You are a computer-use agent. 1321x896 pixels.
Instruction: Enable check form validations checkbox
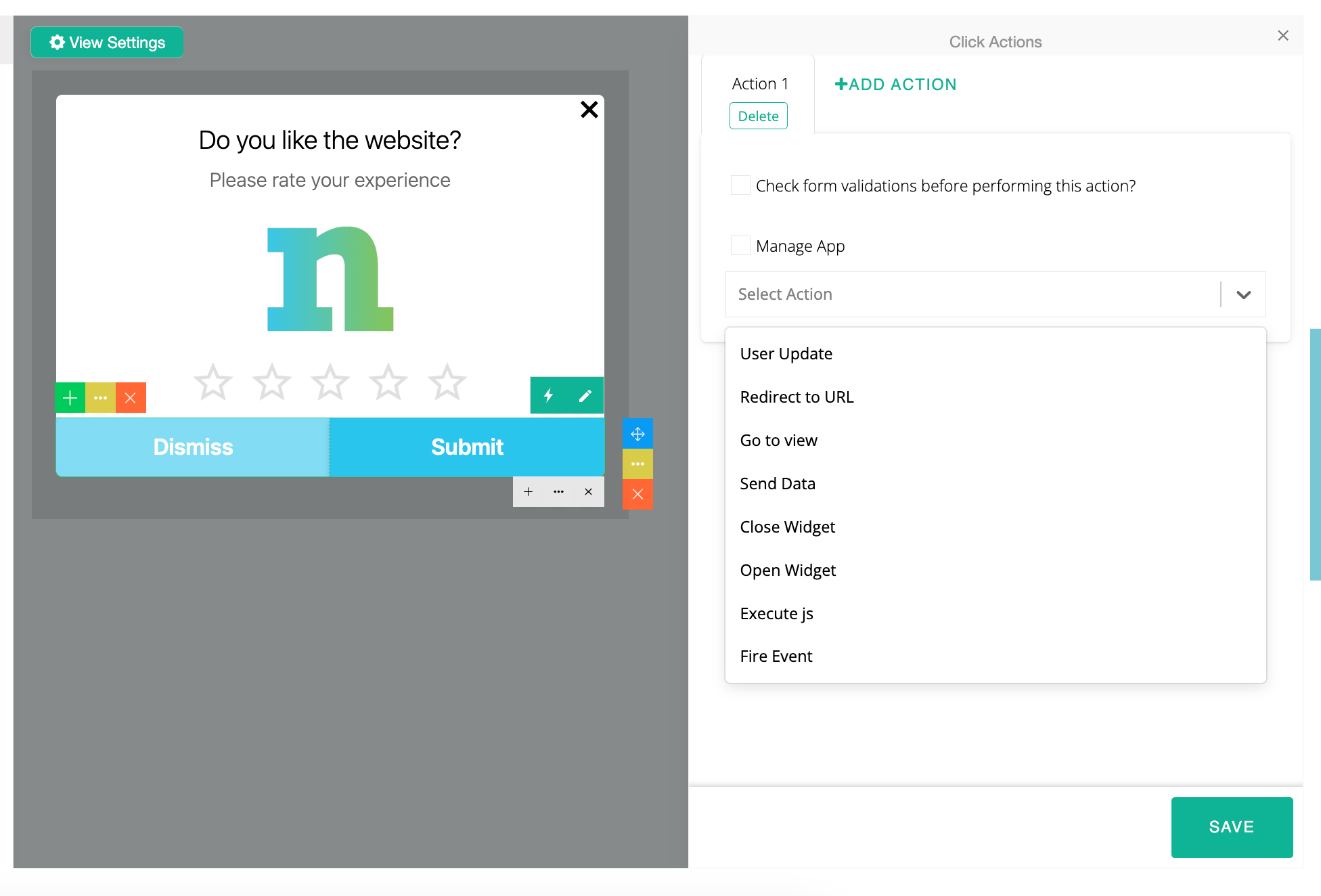click(x=740, y=185)
